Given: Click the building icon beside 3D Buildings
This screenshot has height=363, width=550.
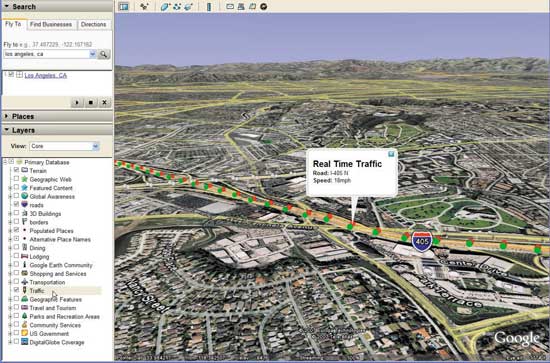Looking at the screenshot, I should [25, 214].
